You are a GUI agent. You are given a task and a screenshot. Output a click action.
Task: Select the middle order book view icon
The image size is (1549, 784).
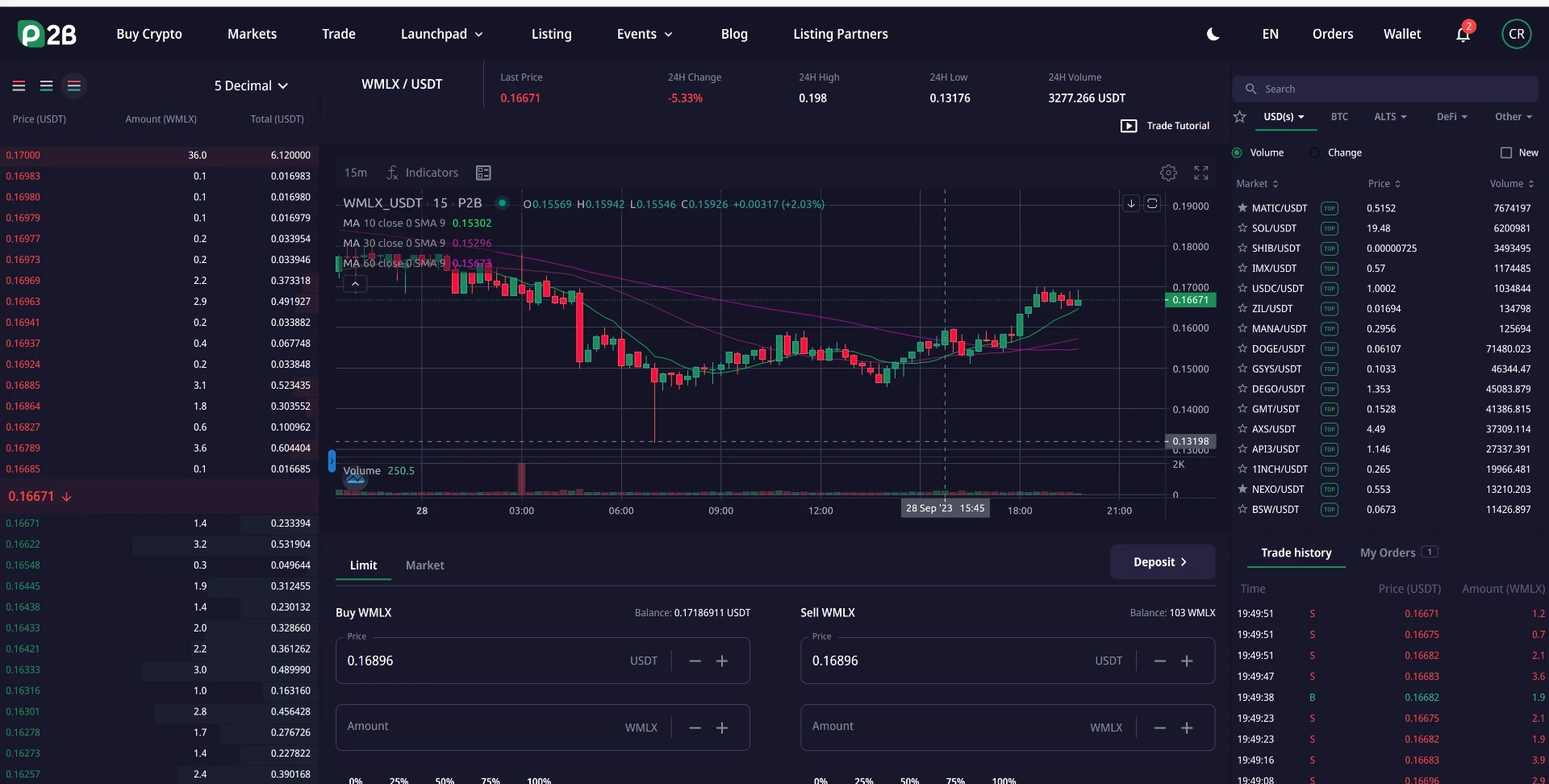[x=47, y=85]
